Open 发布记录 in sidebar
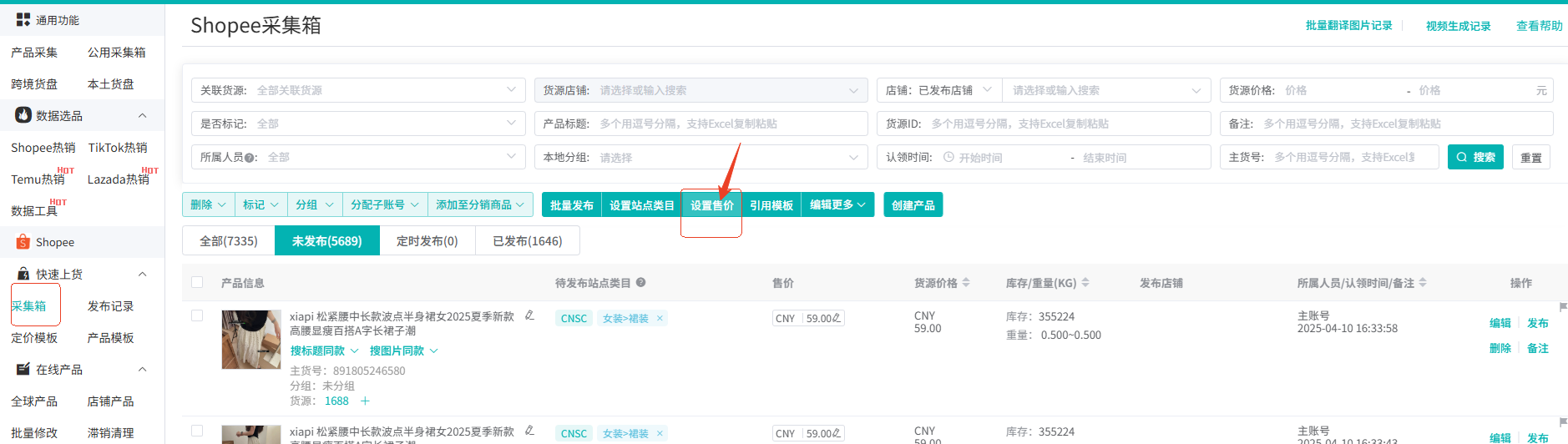The image size is (1568, 444). point(111,305)
